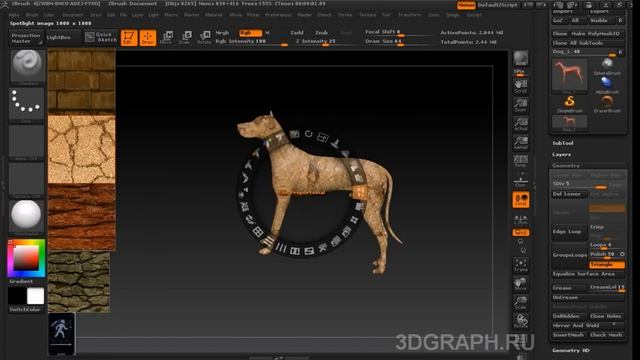Toggle the Mrgb channel button
Image resolution: width=640 pixels, height=360 pixels.
pyautogui.click(x=222, y=33)
